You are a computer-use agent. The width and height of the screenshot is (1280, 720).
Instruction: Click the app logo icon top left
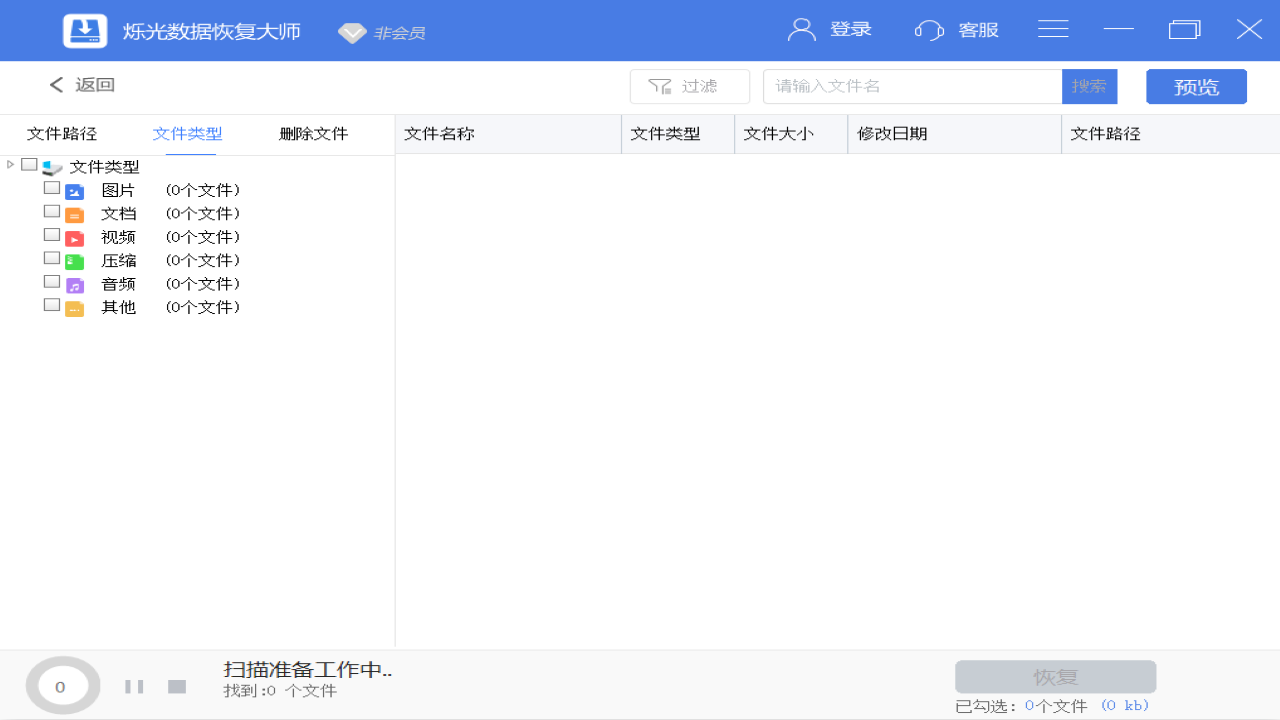[x=85, y=30]
